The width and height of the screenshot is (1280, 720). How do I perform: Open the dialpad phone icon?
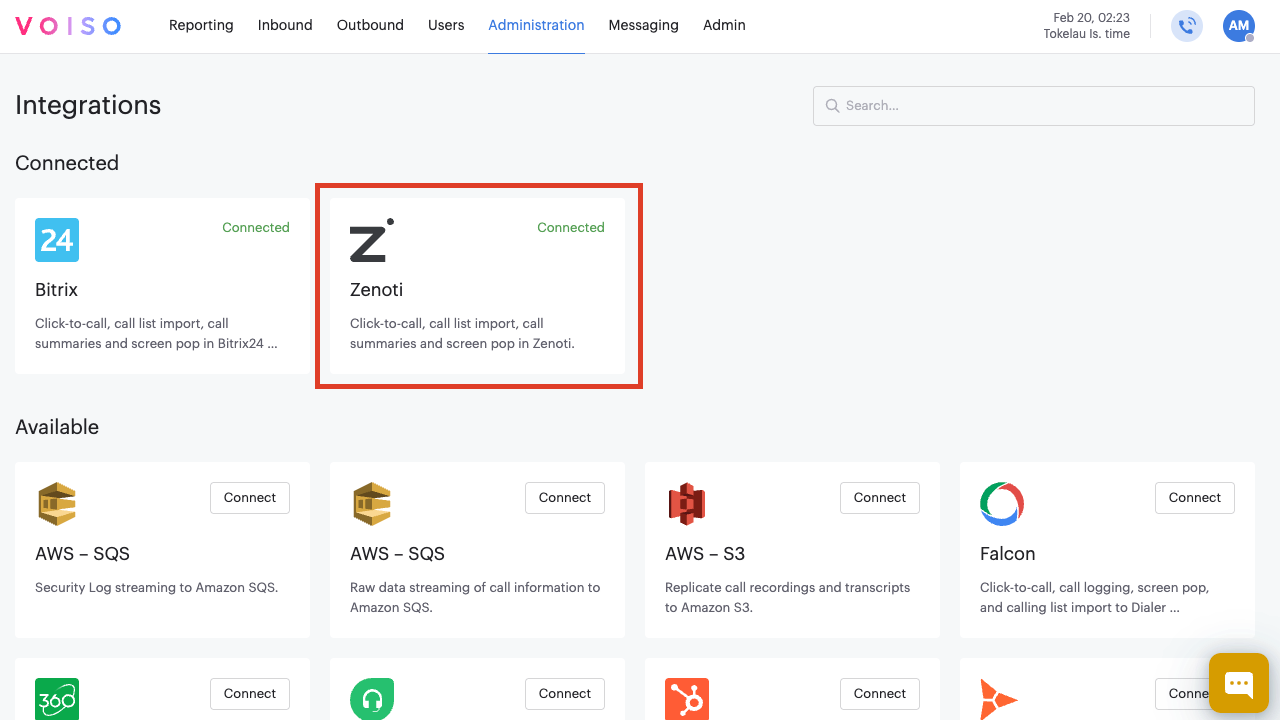[x=1187, y=26]
